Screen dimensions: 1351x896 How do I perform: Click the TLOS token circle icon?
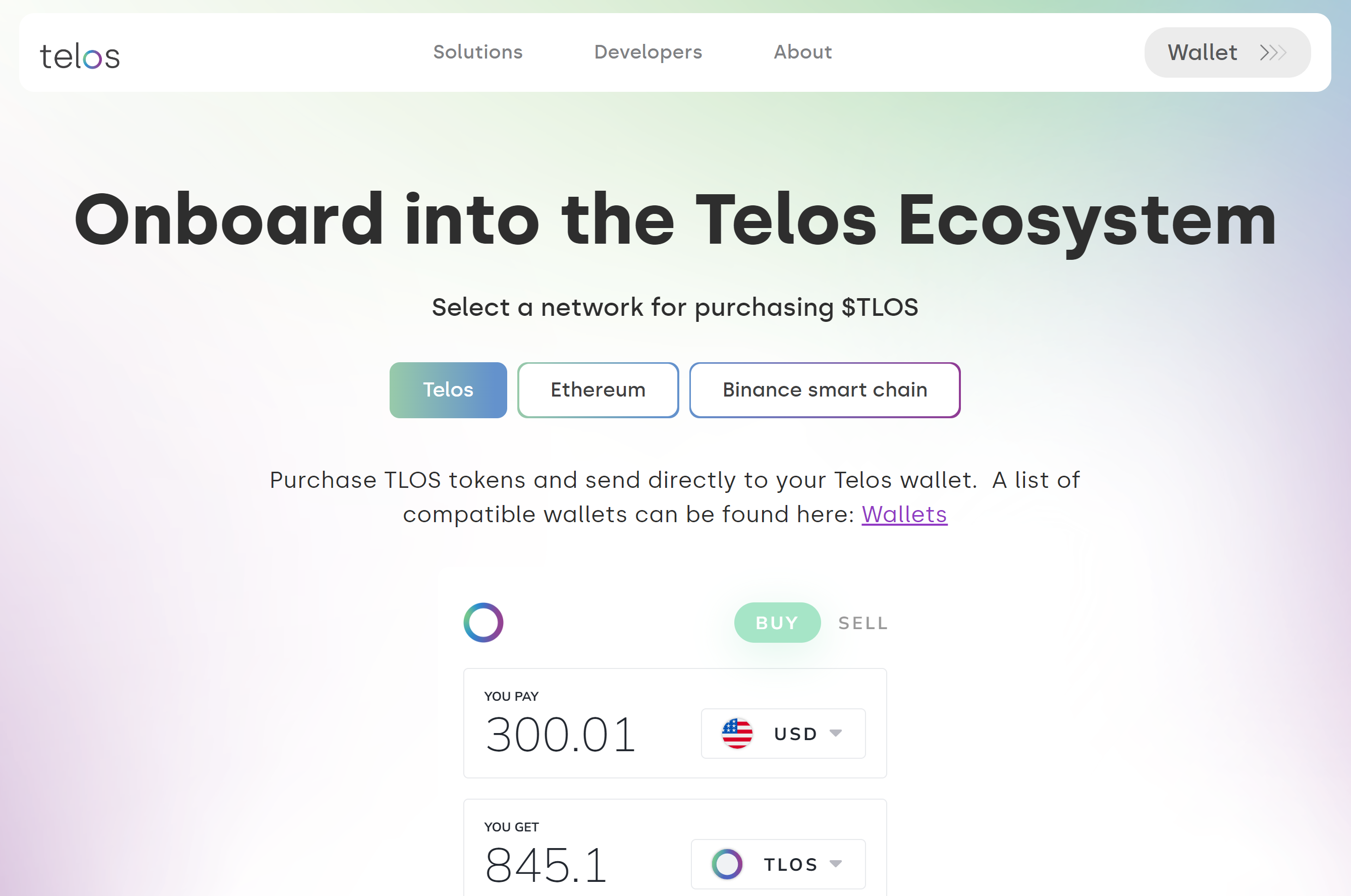[727, 864]
